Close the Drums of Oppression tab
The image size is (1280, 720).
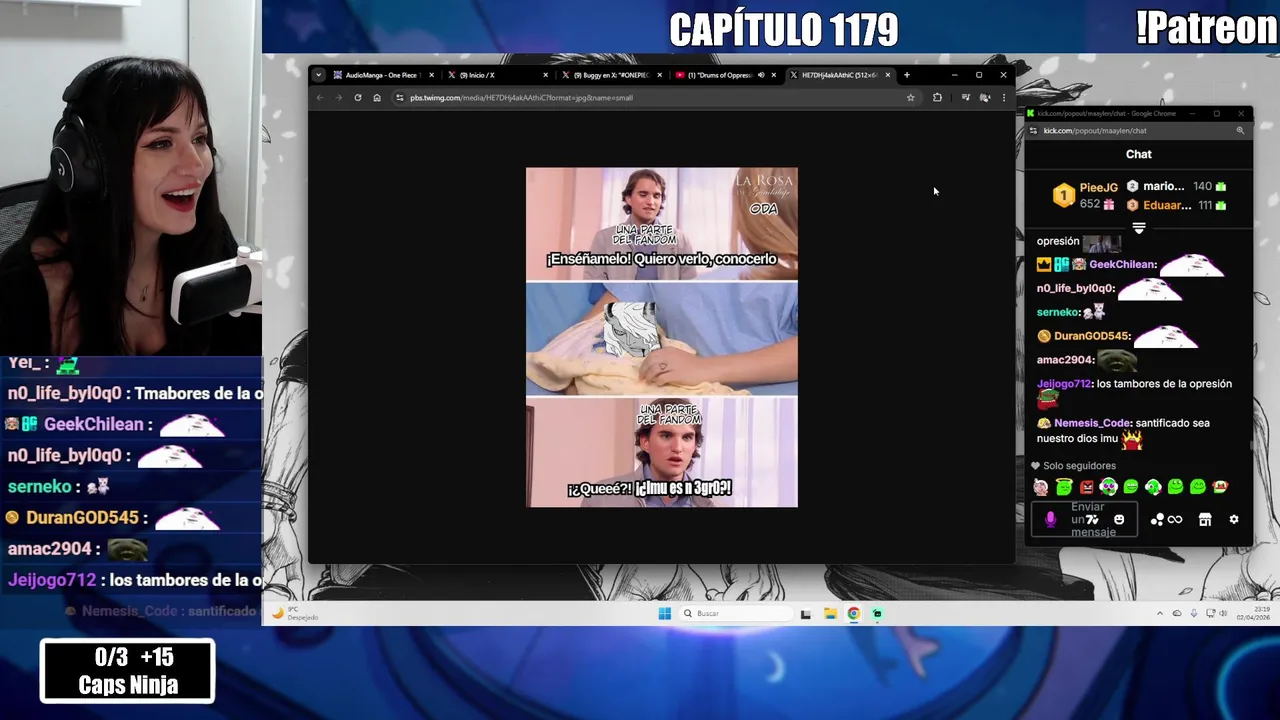[x=773, y=75]
